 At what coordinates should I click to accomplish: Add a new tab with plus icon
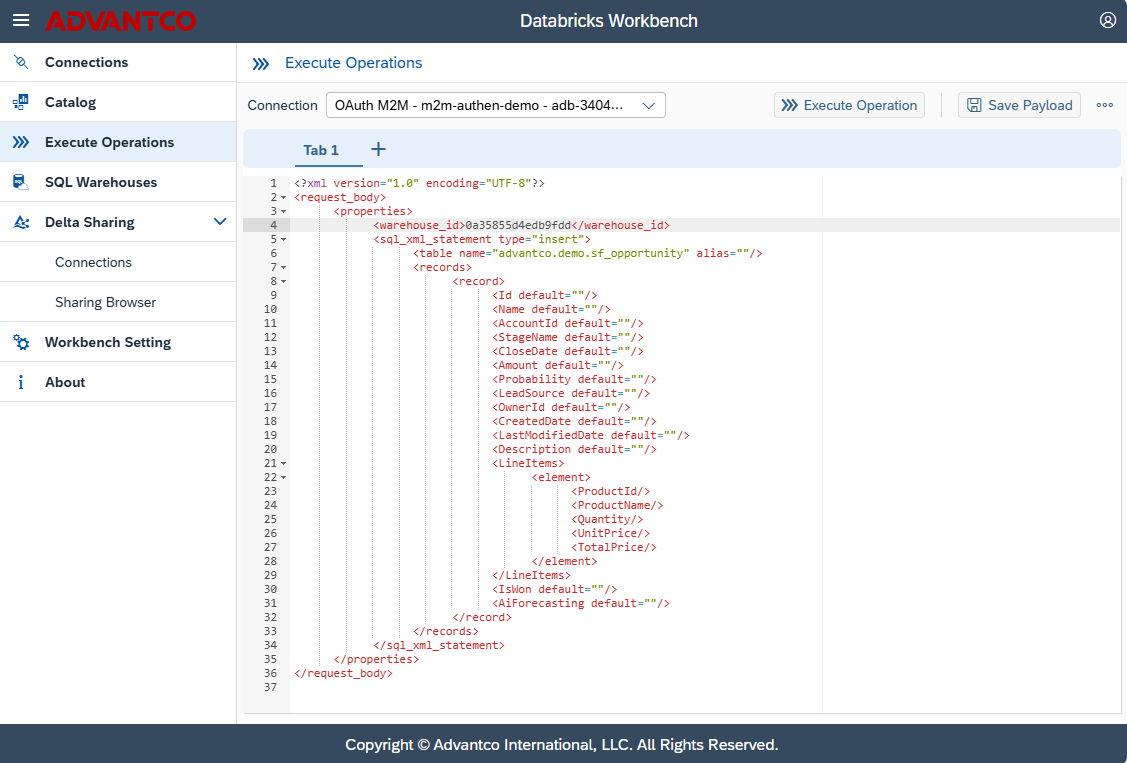pyautogui.click(x=378, y=149)
